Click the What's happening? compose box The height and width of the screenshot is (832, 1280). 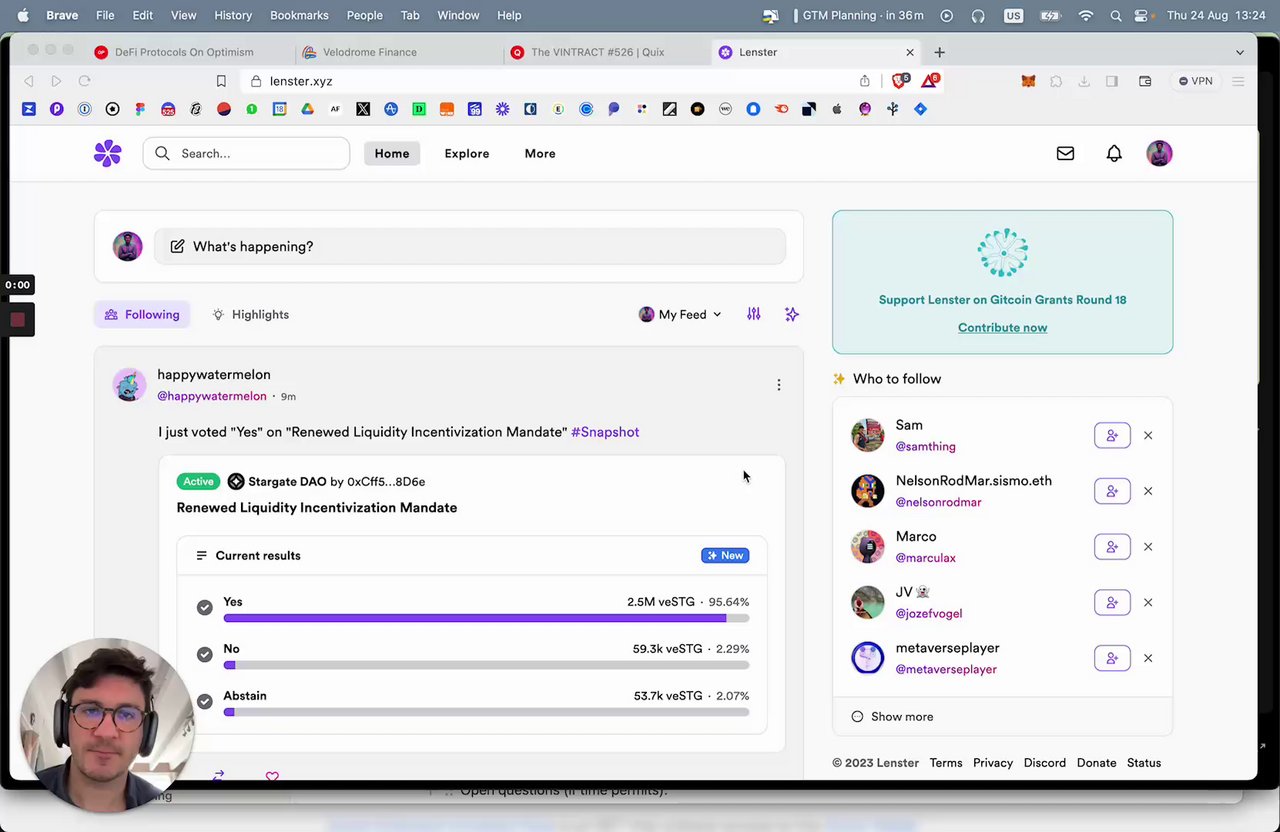[470, 246]
